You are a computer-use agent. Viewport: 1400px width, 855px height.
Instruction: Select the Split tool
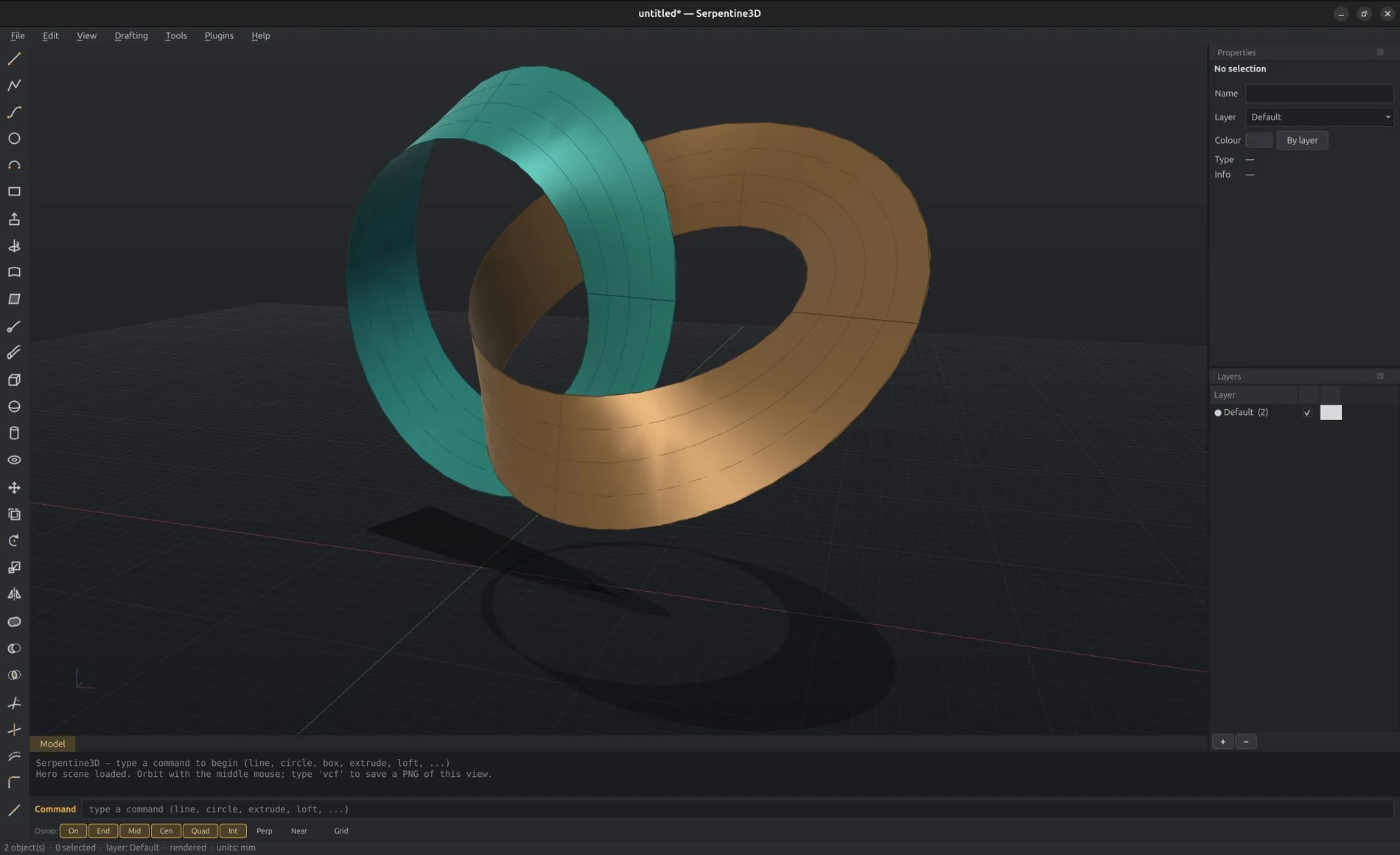14,730
